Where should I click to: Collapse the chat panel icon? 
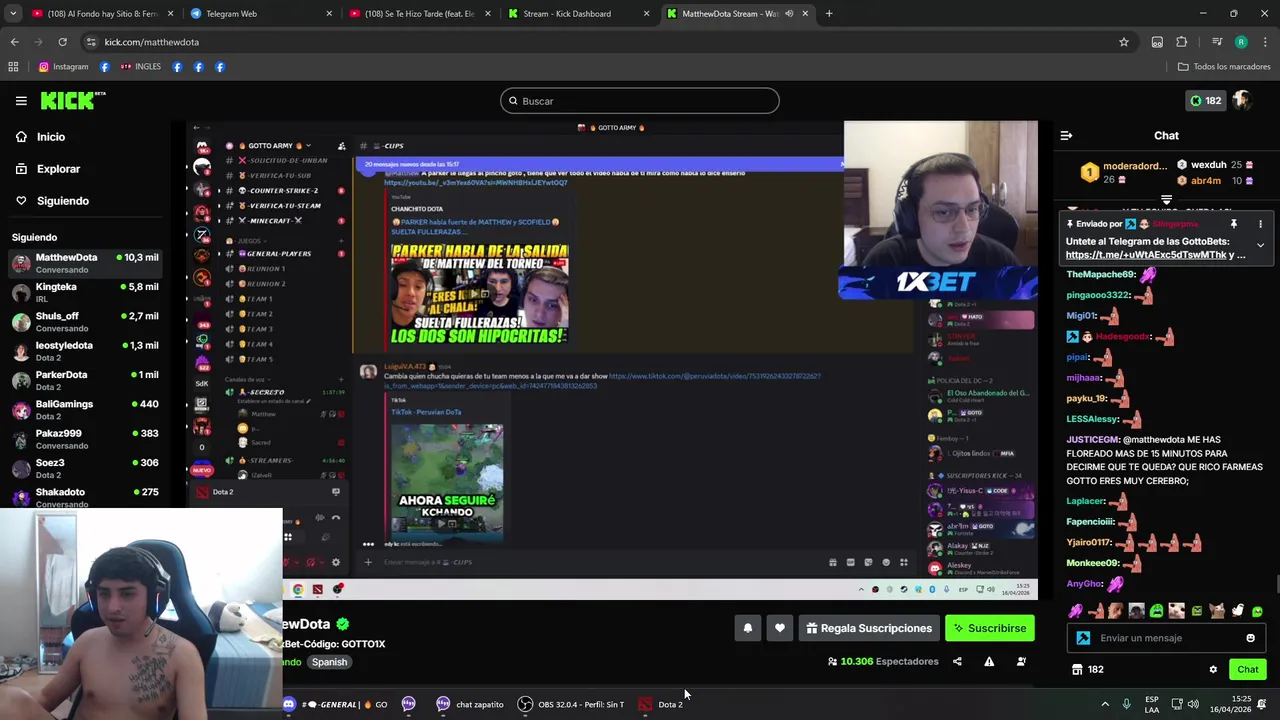[1066, 136]
